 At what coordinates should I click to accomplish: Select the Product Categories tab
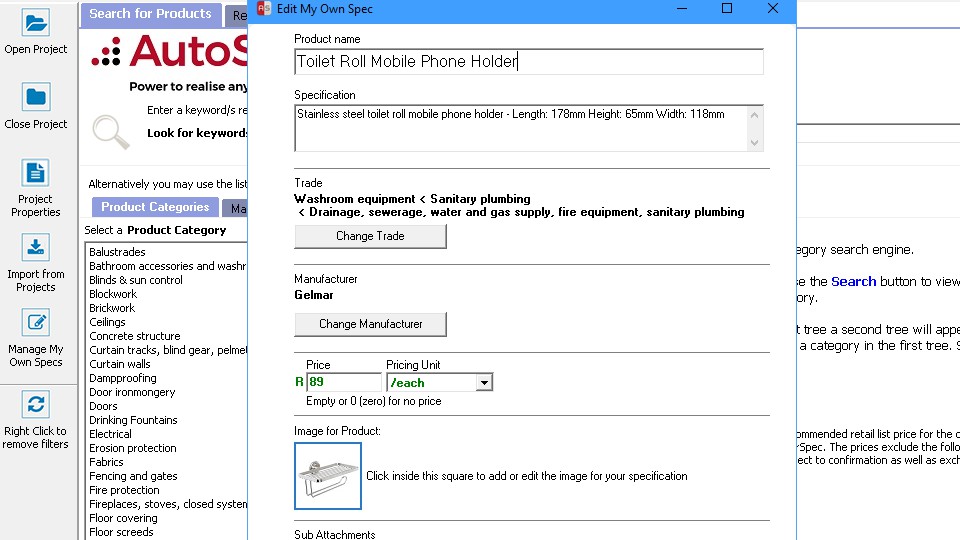155,207
